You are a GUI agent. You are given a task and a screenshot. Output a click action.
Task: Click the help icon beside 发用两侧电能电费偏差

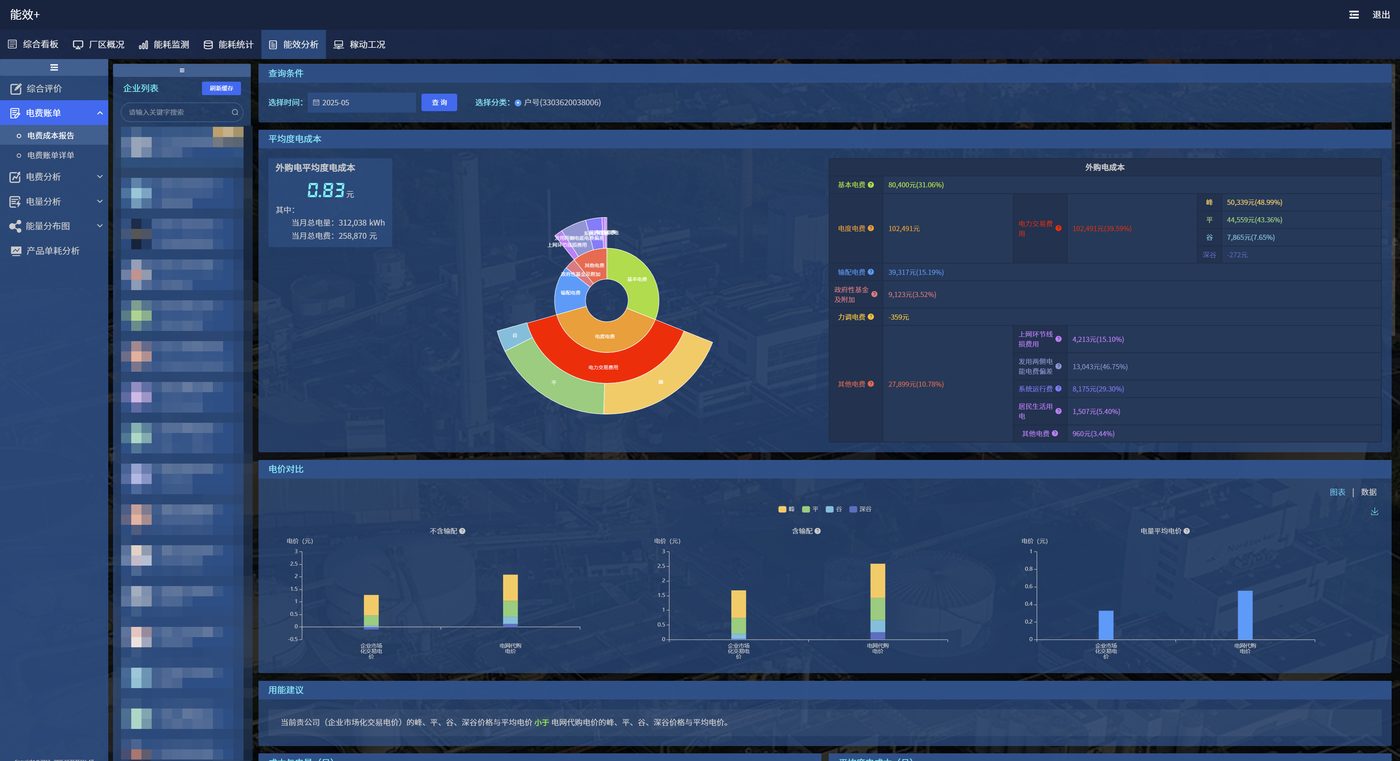(1058, 366)
